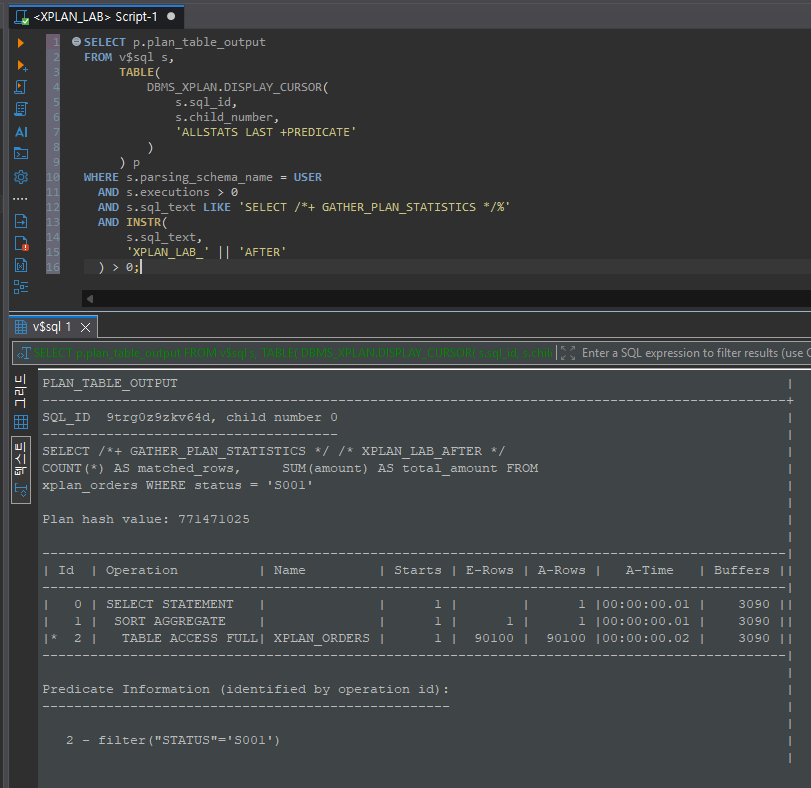Click the 'AFTER' string literal in editor
The image size is (811, 788).
coord(262,252)
